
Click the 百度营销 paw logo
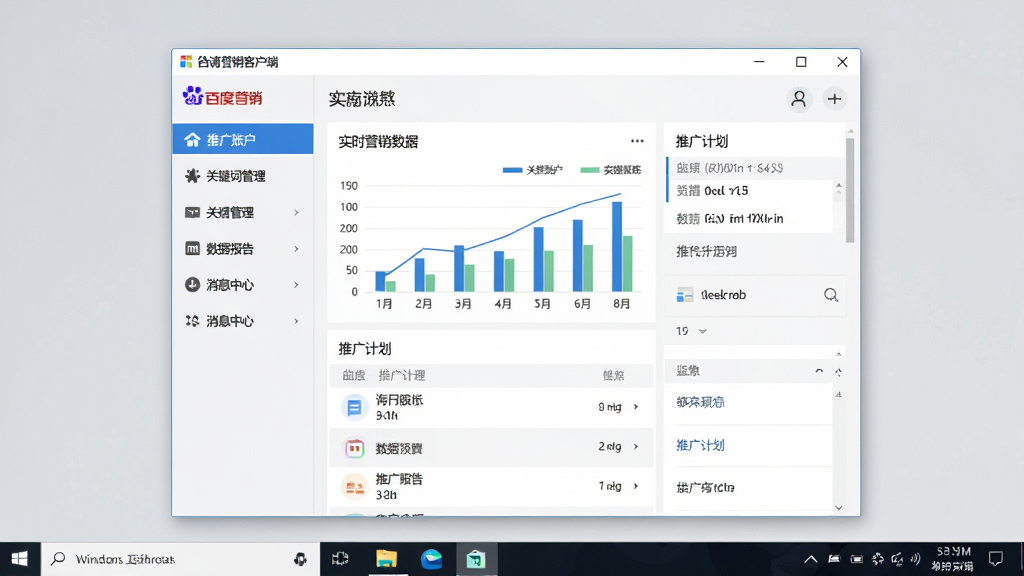click(x=193, y=96)
